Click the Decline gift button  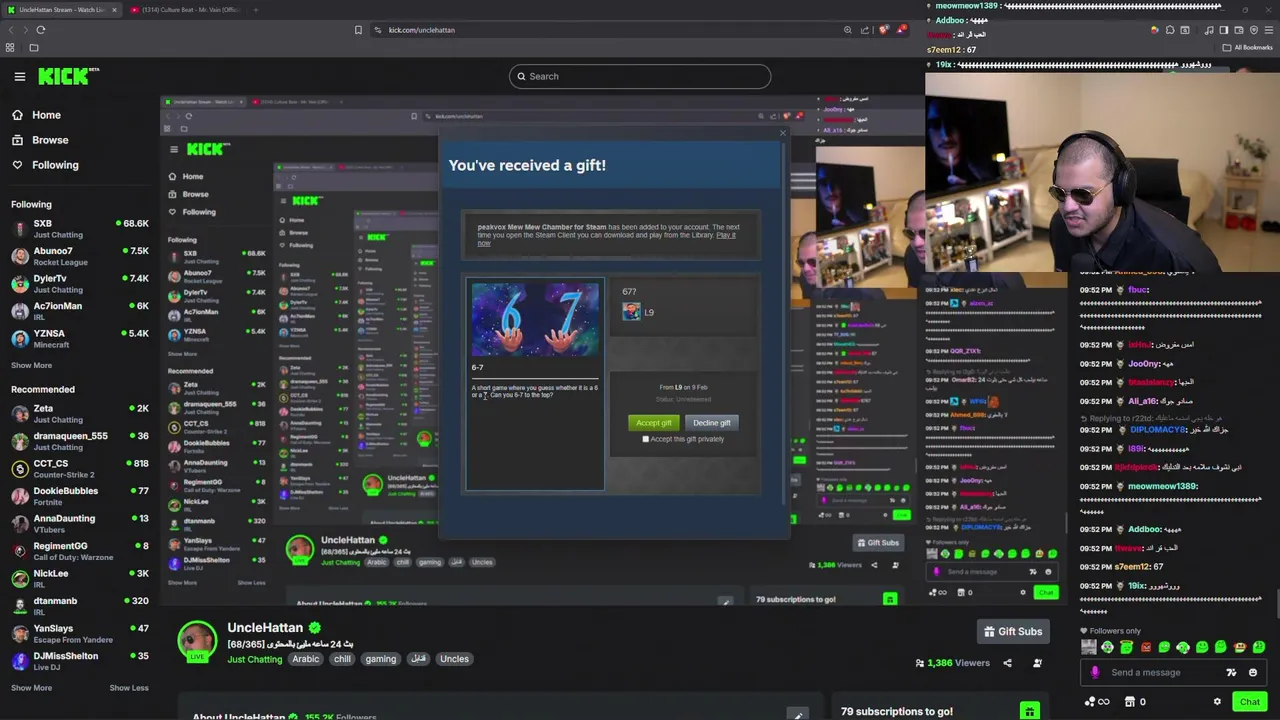(x=712, y=423)
